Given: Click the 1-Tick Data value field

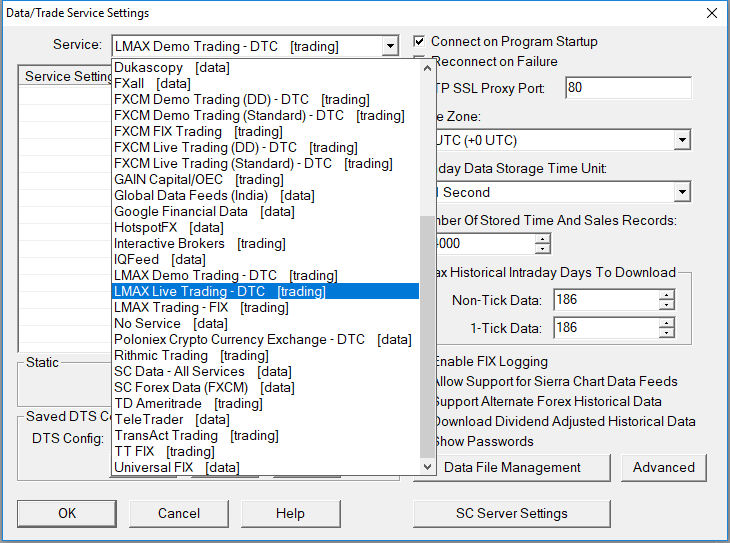Looking at the screenshot, I should tap(606, 327).
